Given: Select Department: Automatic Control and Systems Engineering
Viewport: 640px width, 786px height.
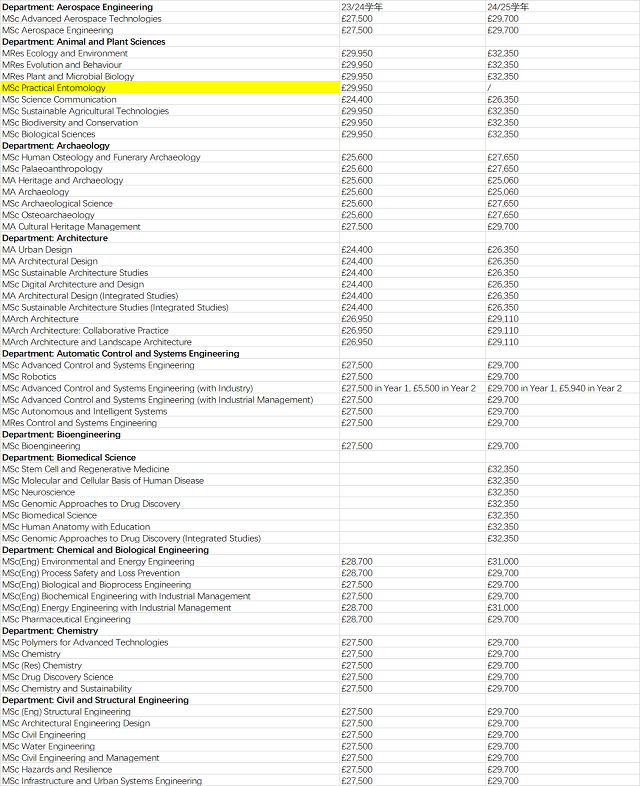Looking at the screenshot, I should [170, 353].
